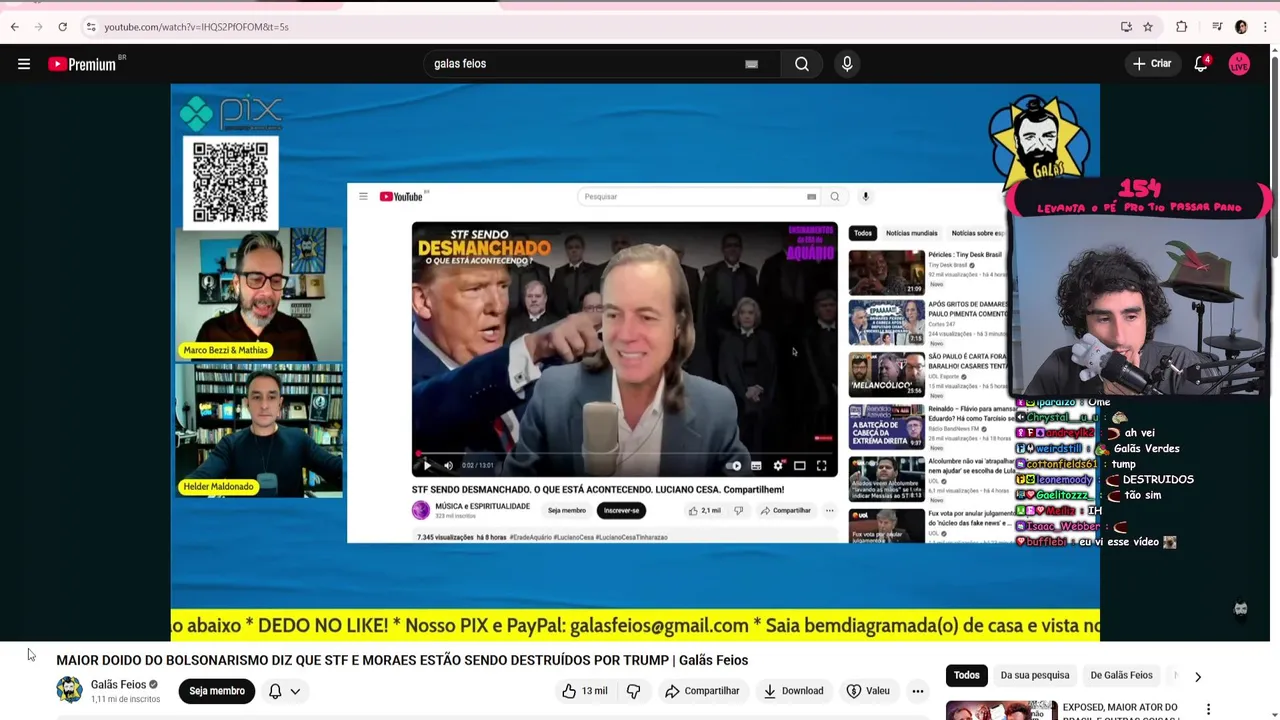Select the Todos filter chip
Image resolution: width=1280 pixels, height=720 pixels.
tap(966, 675)
